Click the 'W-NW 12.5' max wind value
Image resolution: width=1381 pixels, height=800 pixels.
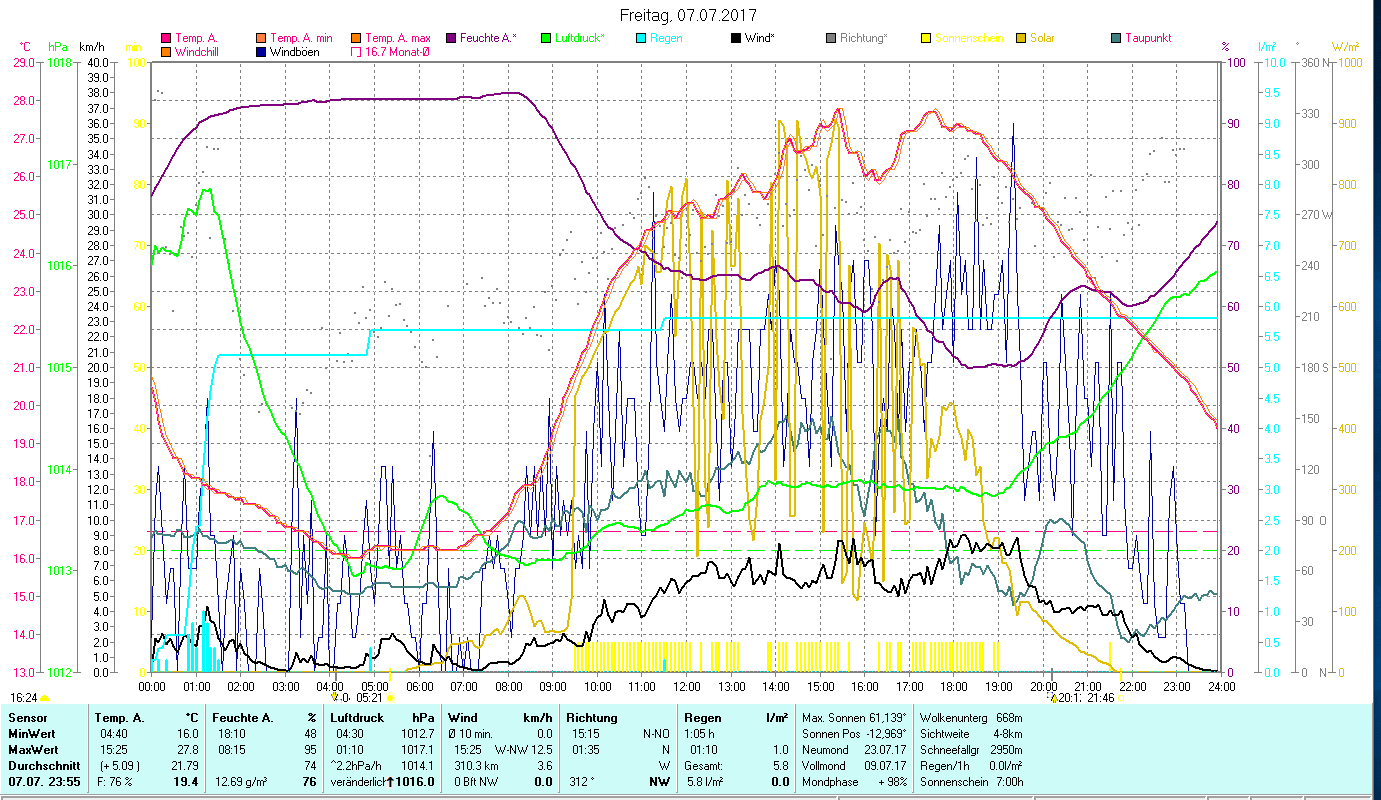tap(524, 750)
